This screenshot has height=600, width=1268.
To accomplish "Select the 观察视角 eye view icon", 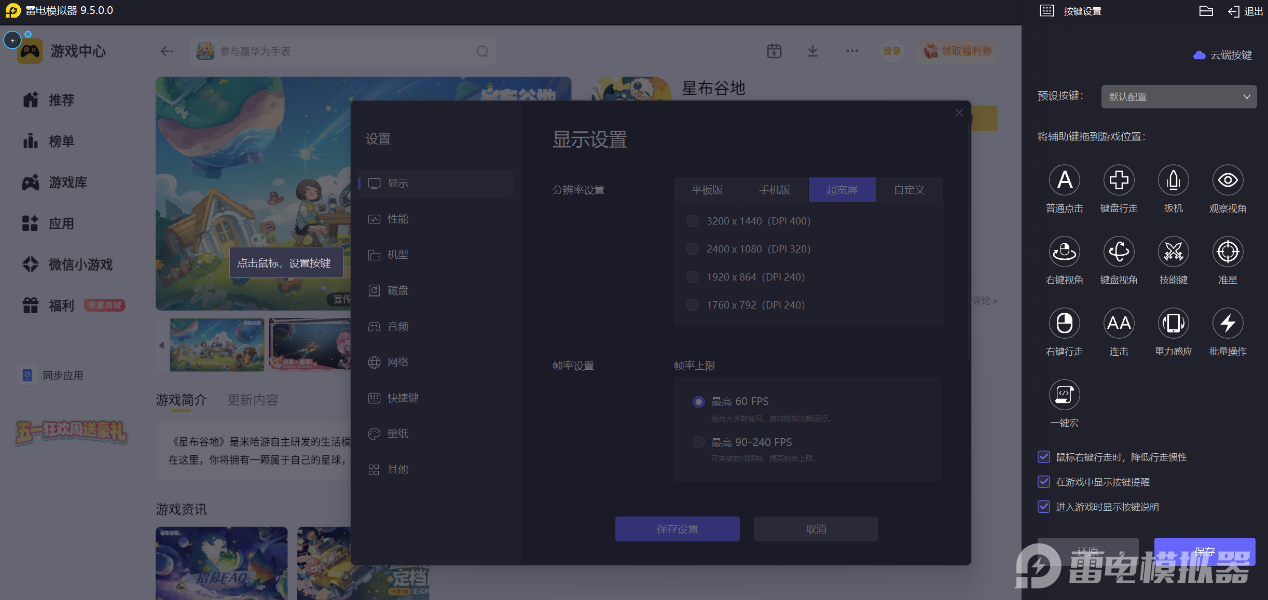I will tap(1227, 180).
